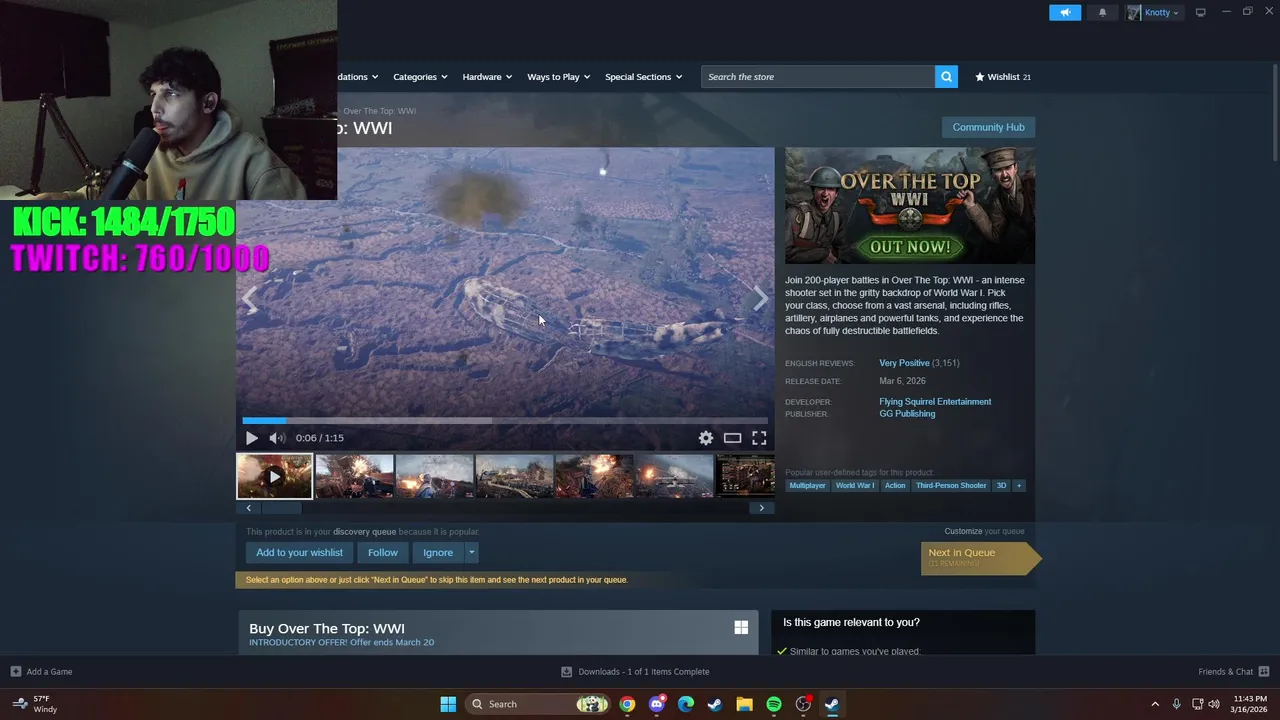This screenshot has width=1280, height=720.
Task: Expand the Ways to Play menu
Action: [x=559, y=76]
